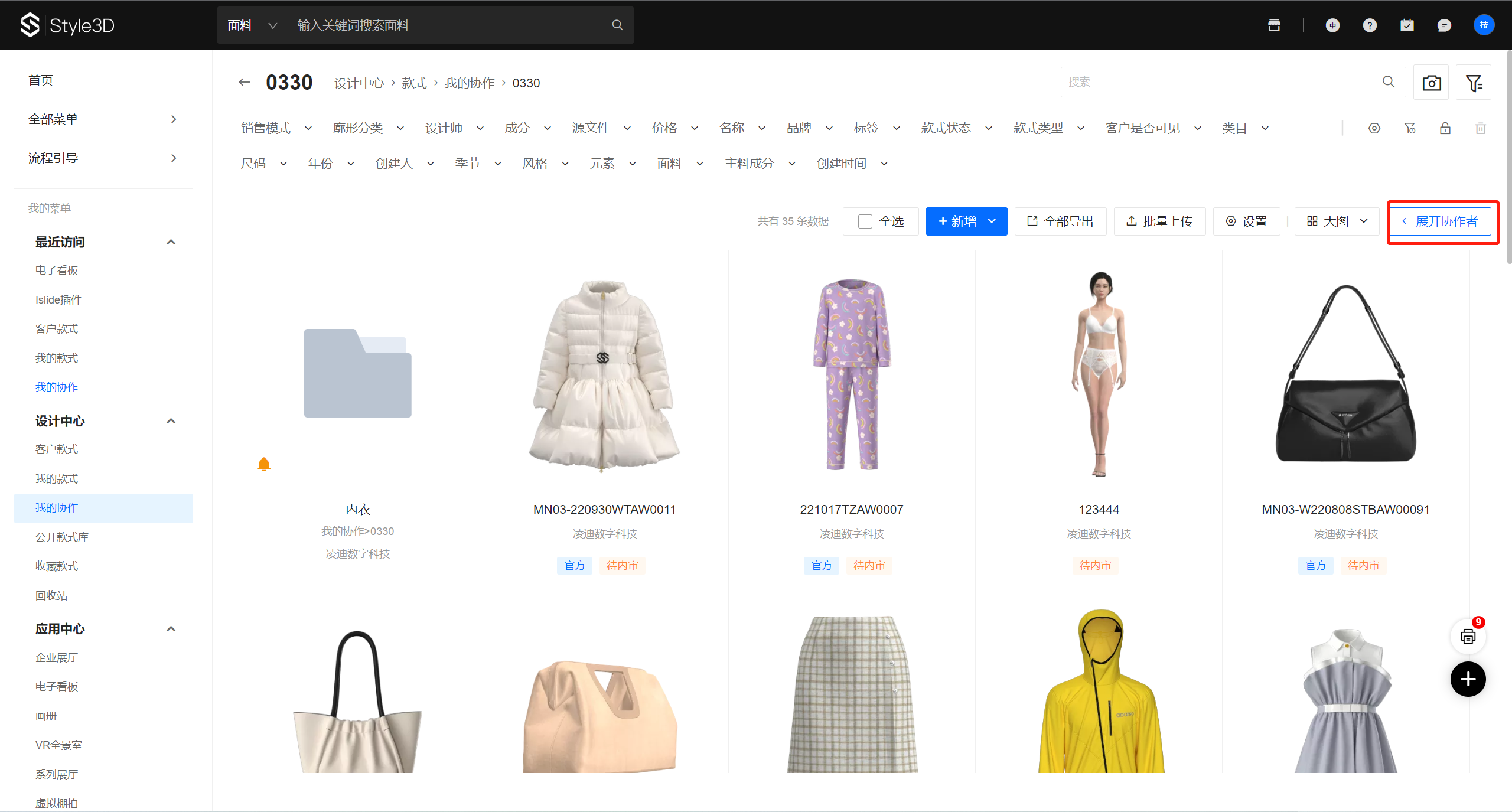Screen dimensions: 1512x812
Task: Open the store icon in header
Action: pyautogui.click(x=1274, y=25)
